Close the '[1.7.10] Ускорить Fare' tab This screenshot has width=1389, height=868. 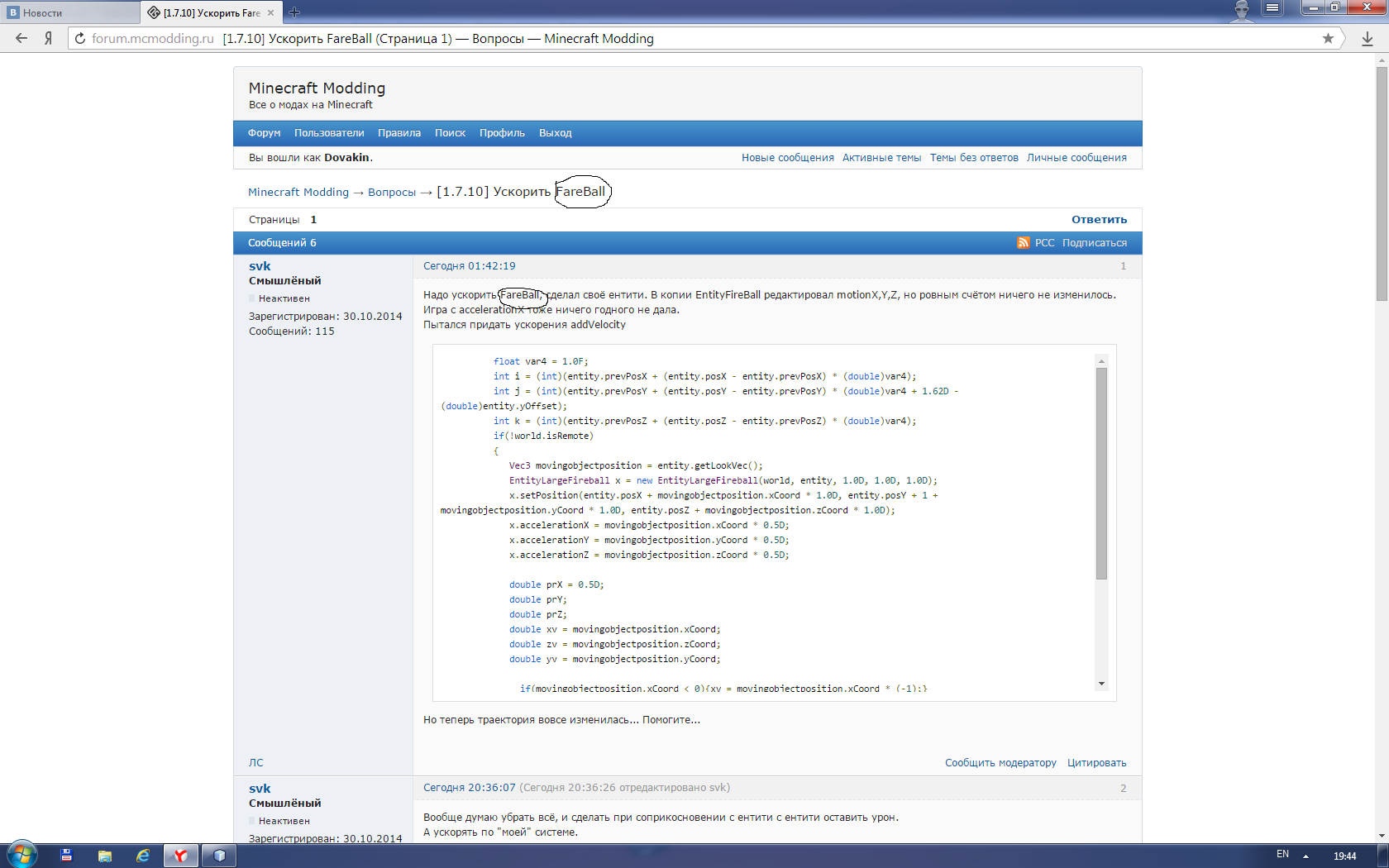(x=270, y=12)
